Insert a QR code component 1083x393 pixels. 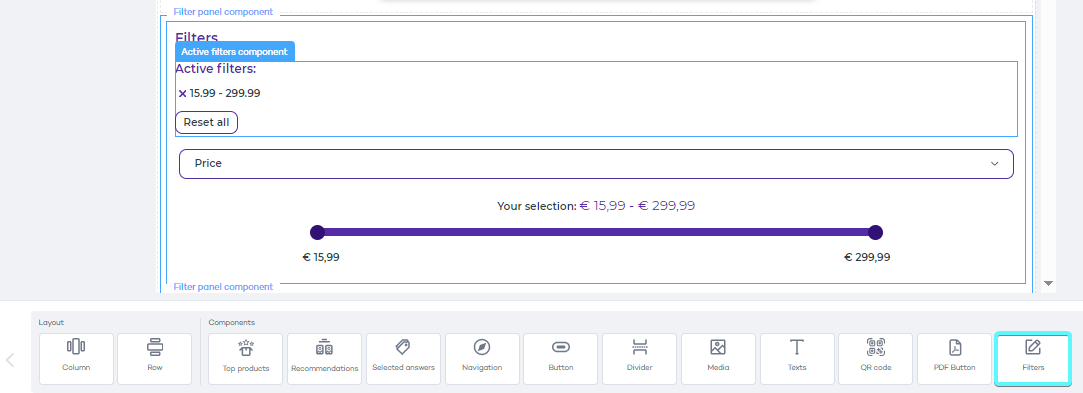point(876,359)
